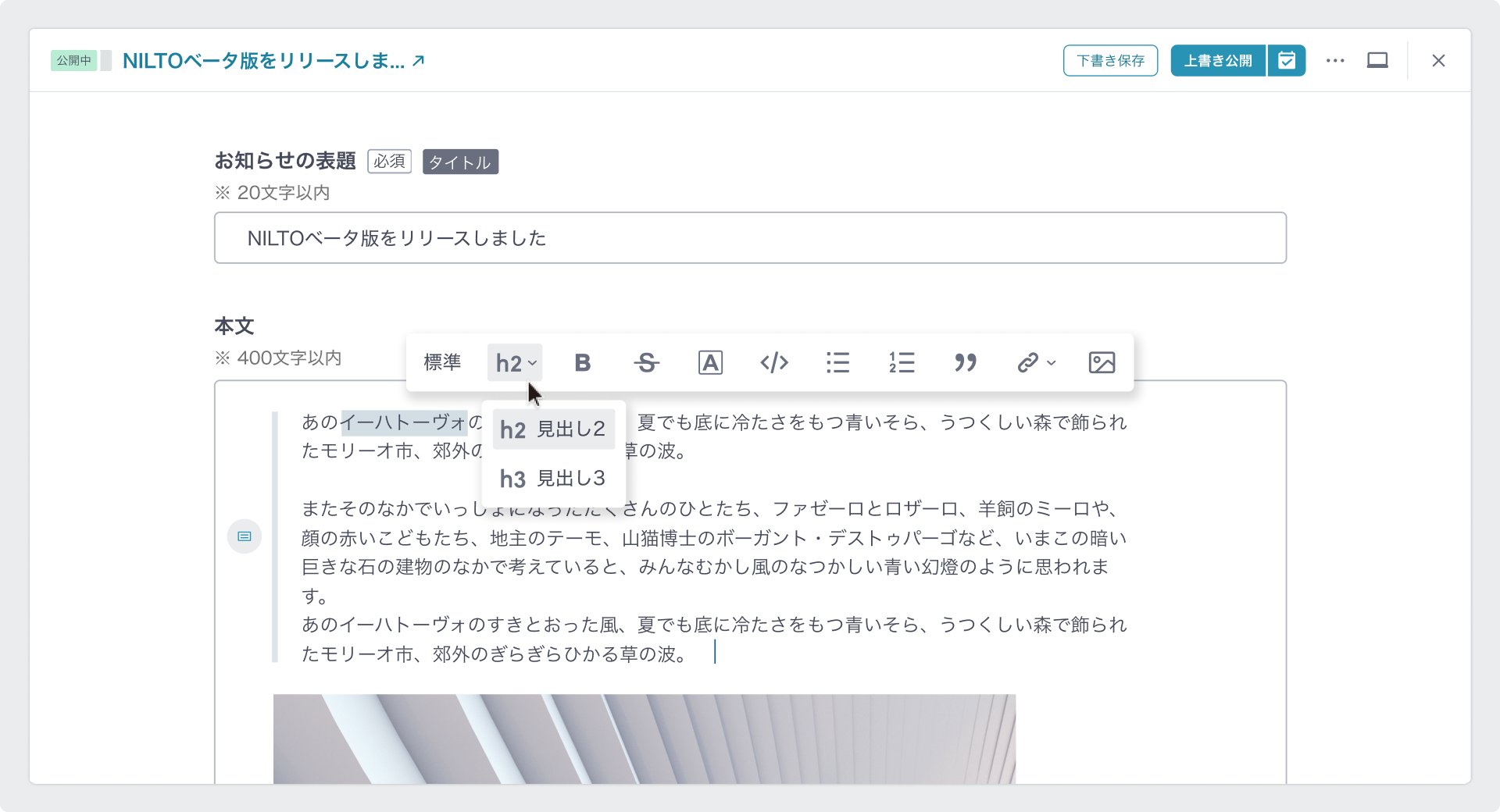Click the お知らせの表題 input field
1500x812 pixels.
[x=750, y=238]
